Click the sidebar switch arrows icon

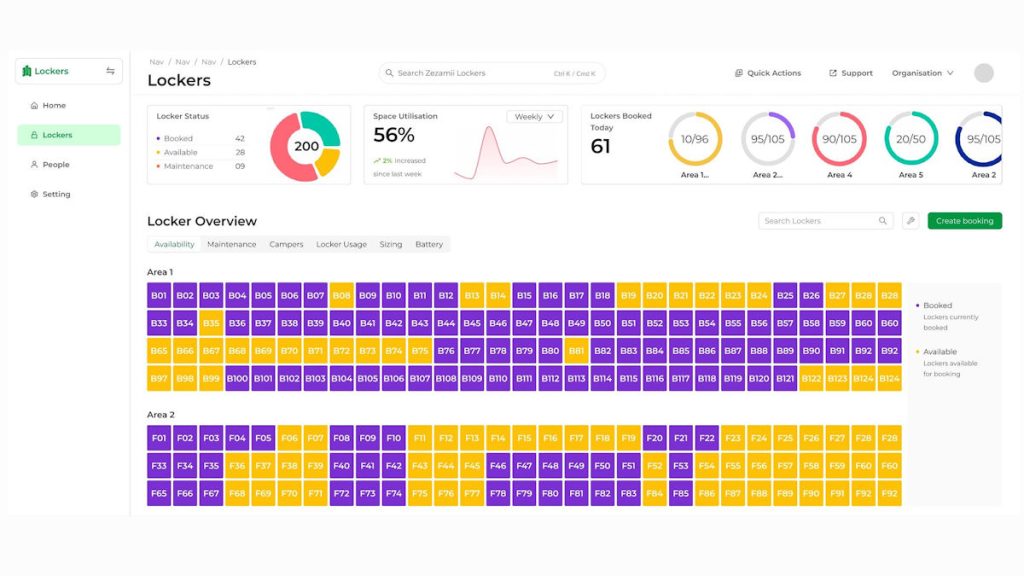point(110,72)
